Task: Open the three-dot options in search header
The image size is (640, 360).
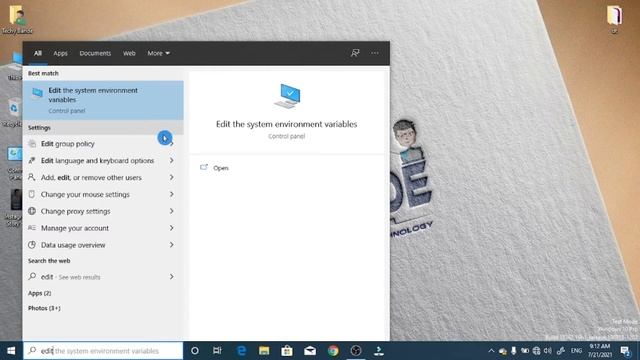Action: (375, 53)
